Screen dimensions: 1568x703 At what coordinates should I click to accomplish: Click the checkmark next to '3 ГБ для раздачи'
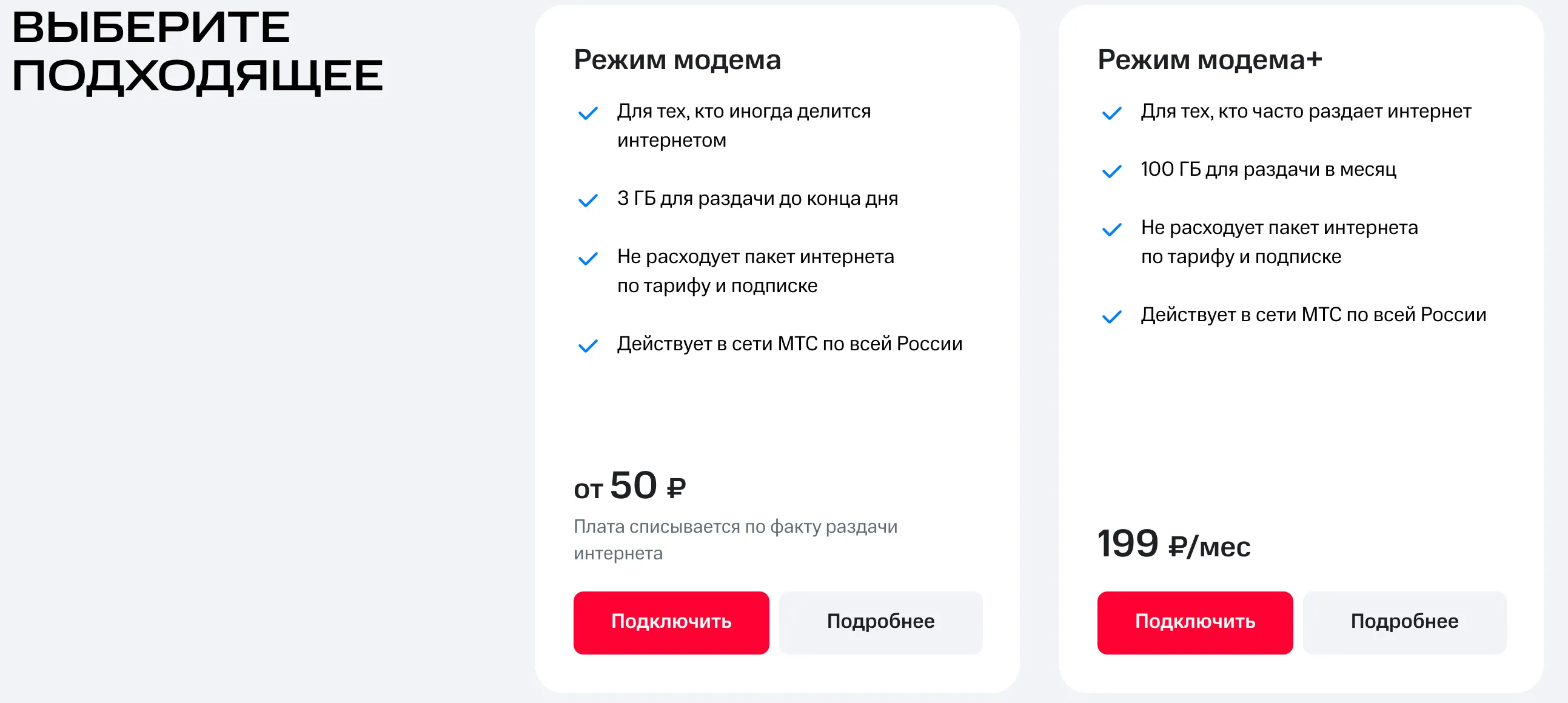pos(588,201)
